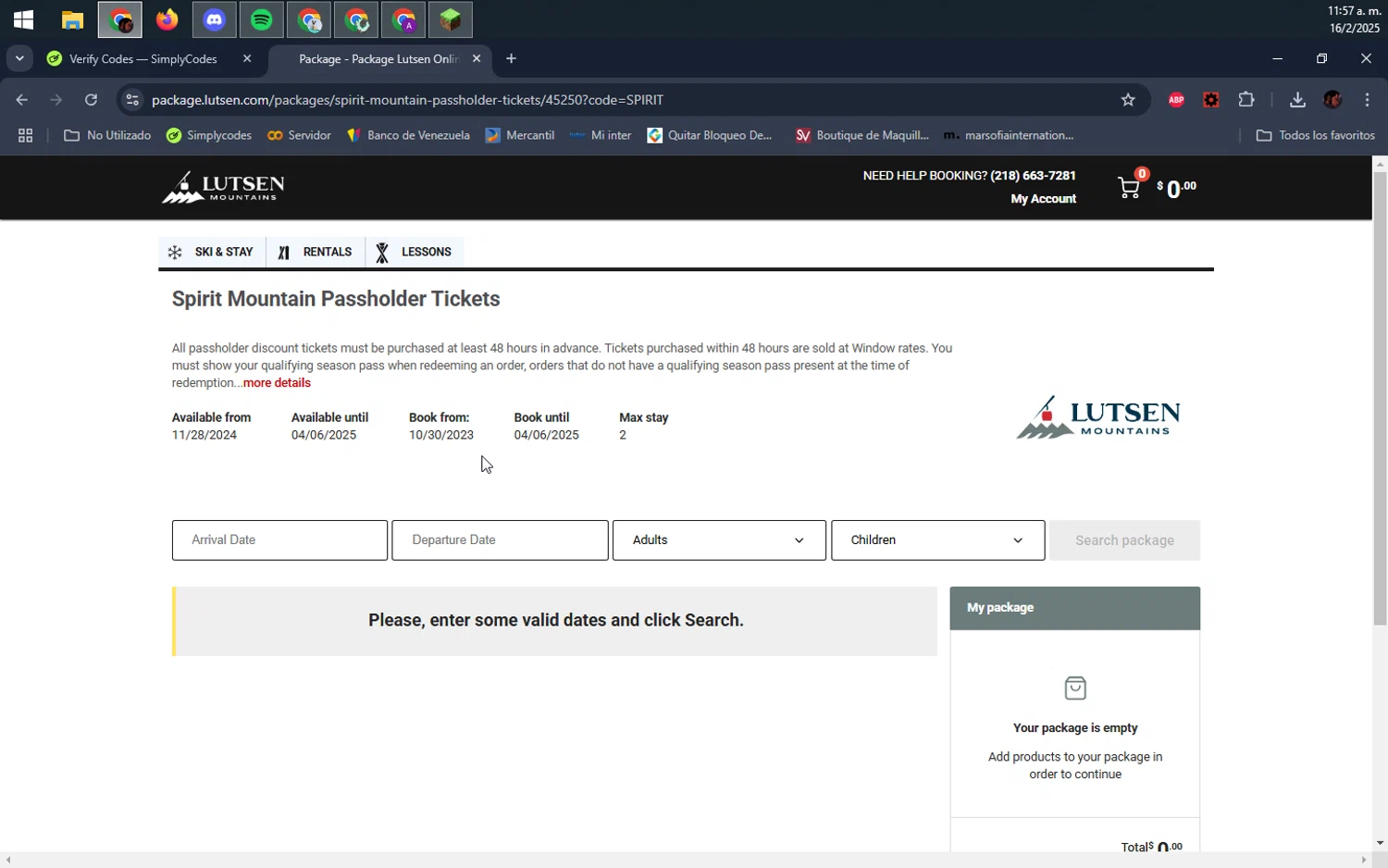Click the phone number (218) 663-7281
The width and height of the screenshot is (1388, 868).
click(1033, 176)
